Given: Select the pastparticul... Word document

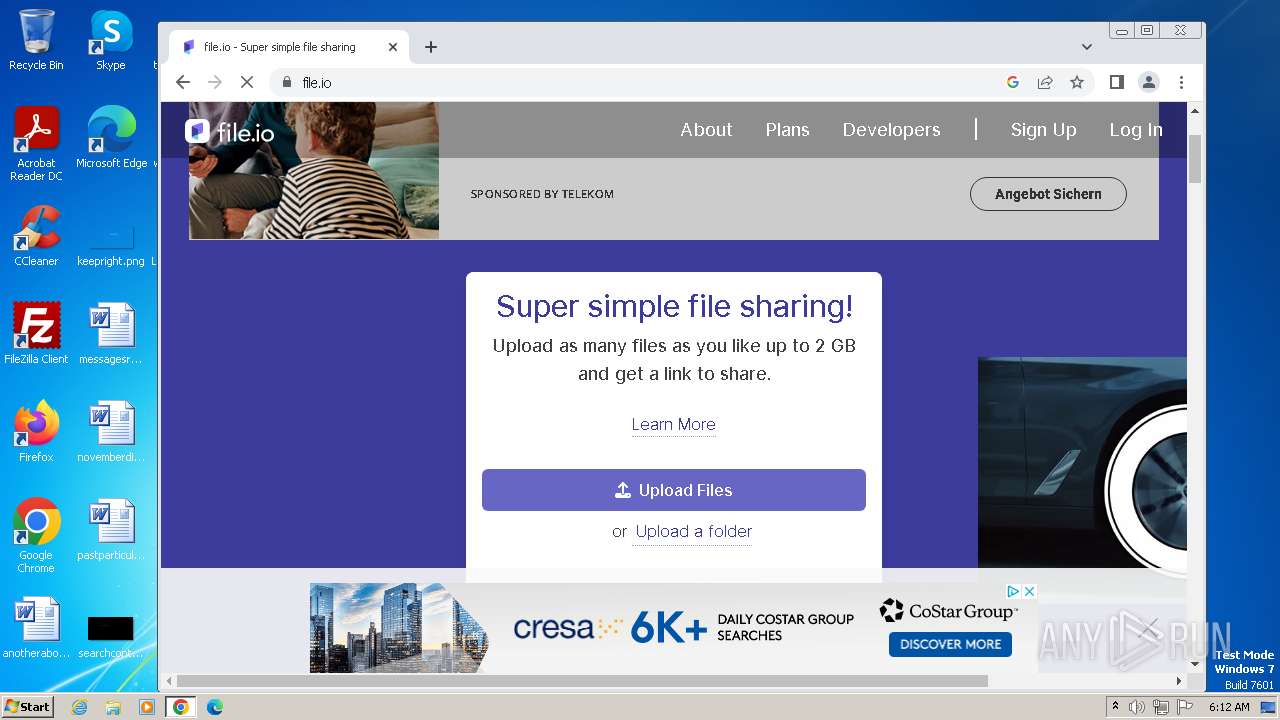Looking at the screenshot, I should pos(111,530).
